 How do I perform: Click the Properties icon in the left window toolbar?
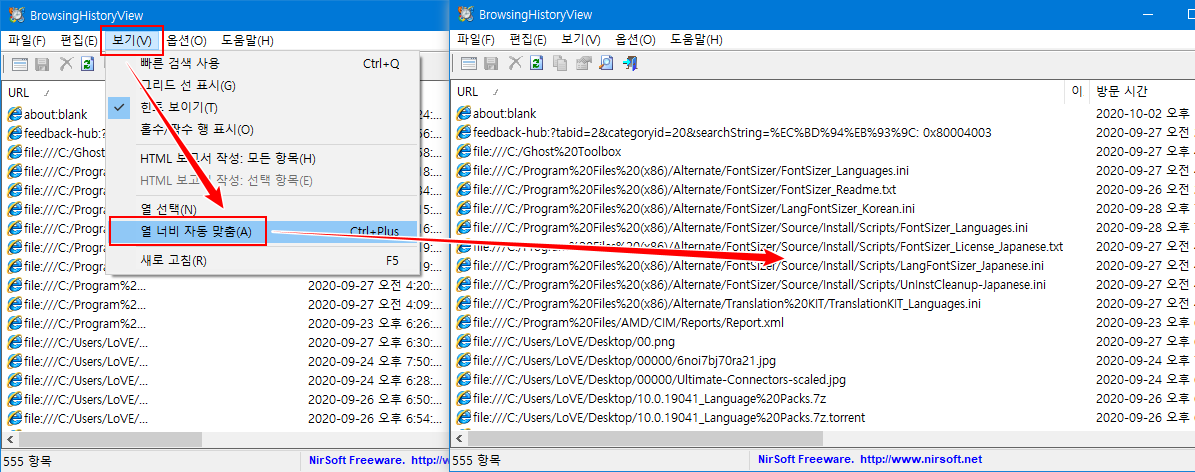(20, 64)
